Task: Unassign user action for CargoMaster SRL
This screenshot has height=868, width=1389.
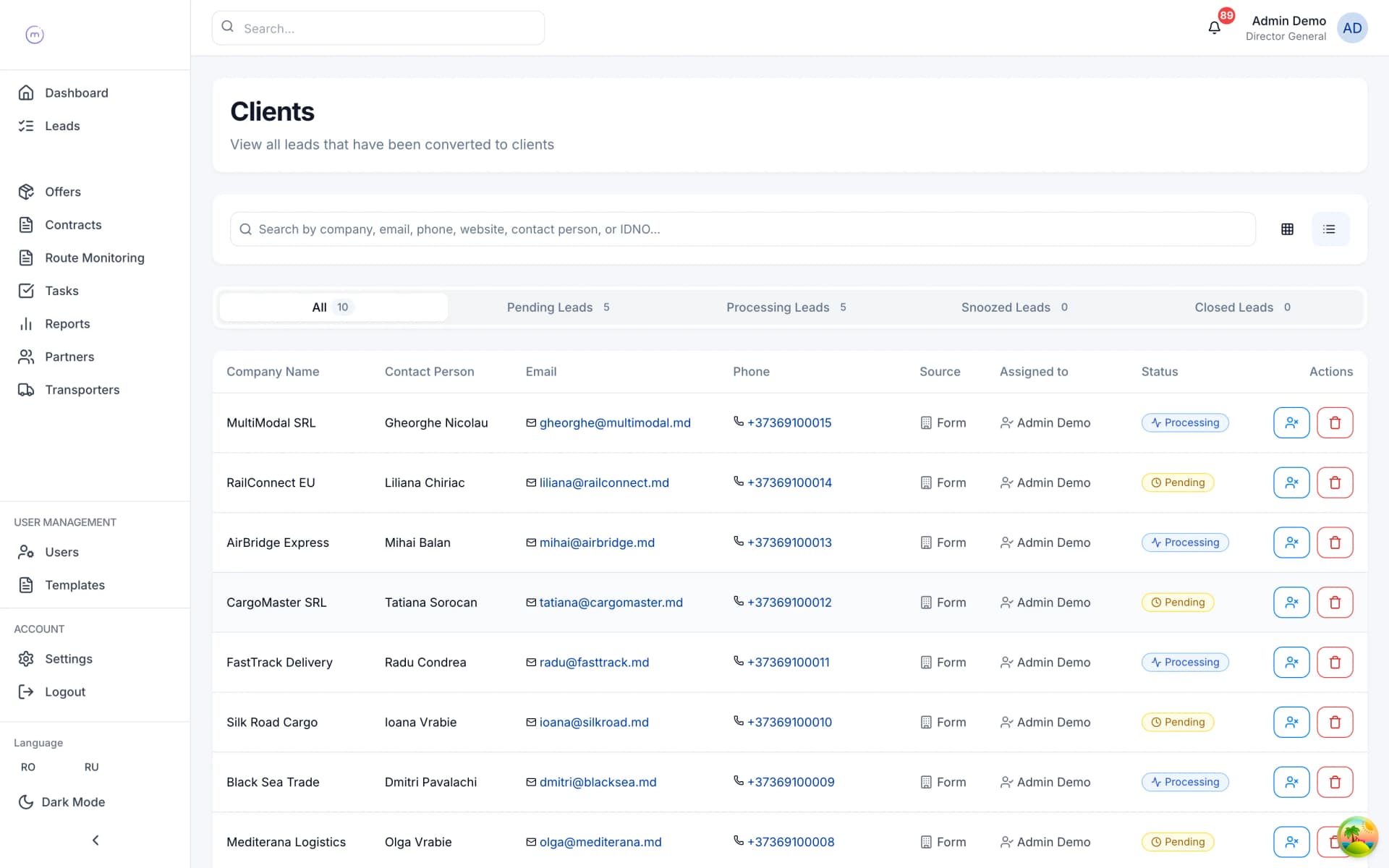Action: click(1291, 603)
